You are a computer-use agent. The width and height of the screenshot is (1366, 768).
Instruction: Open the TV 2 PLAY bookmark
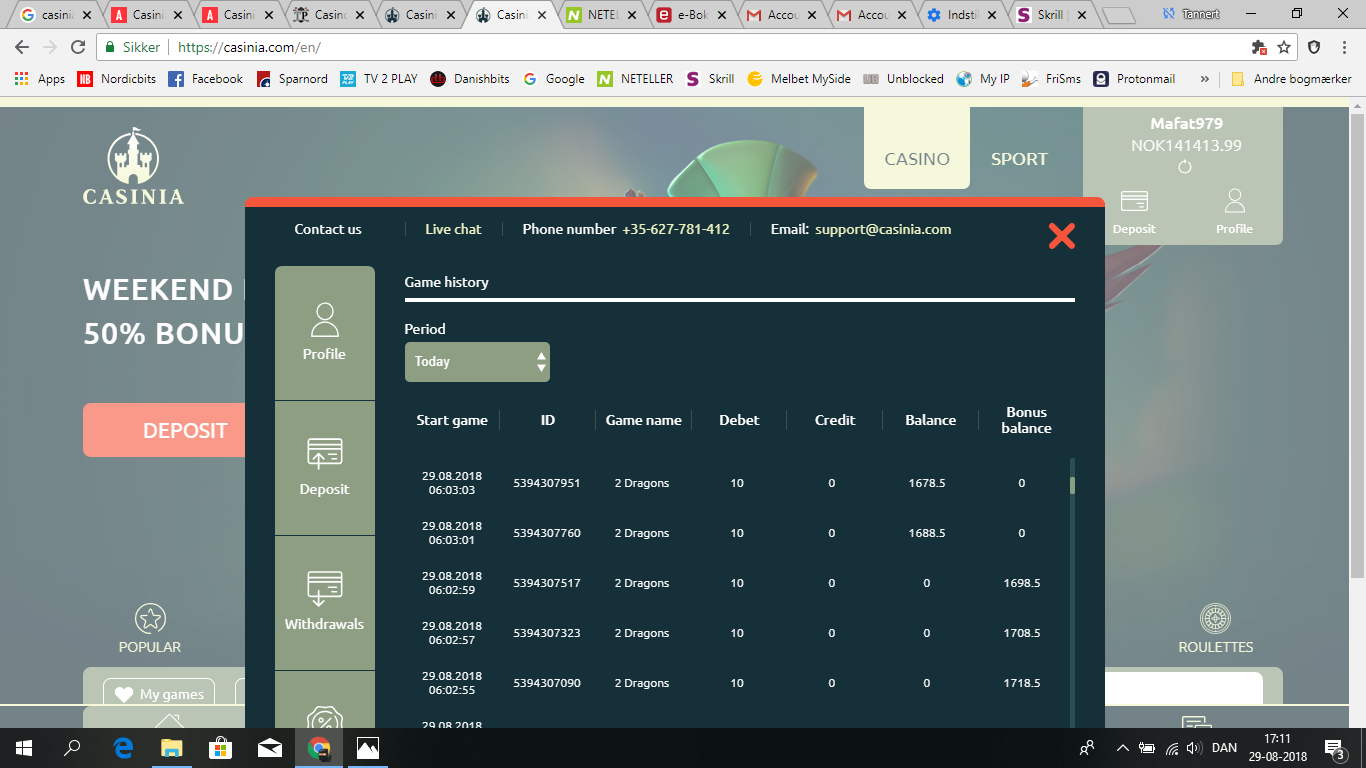pyautogui.click(x=379, y=79)
